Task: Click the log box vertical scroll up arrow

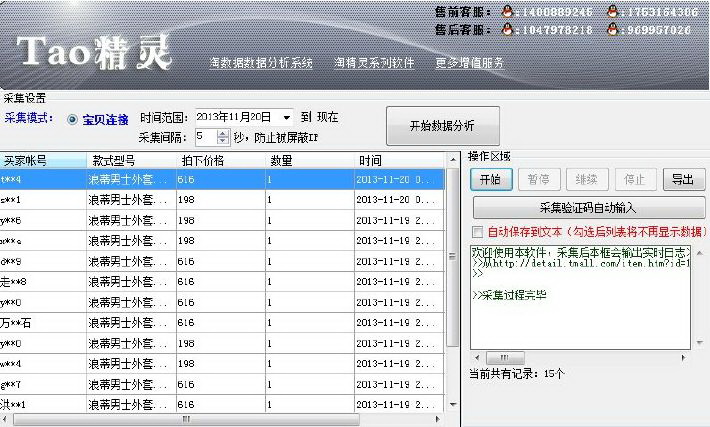Action: coord(700,253)
